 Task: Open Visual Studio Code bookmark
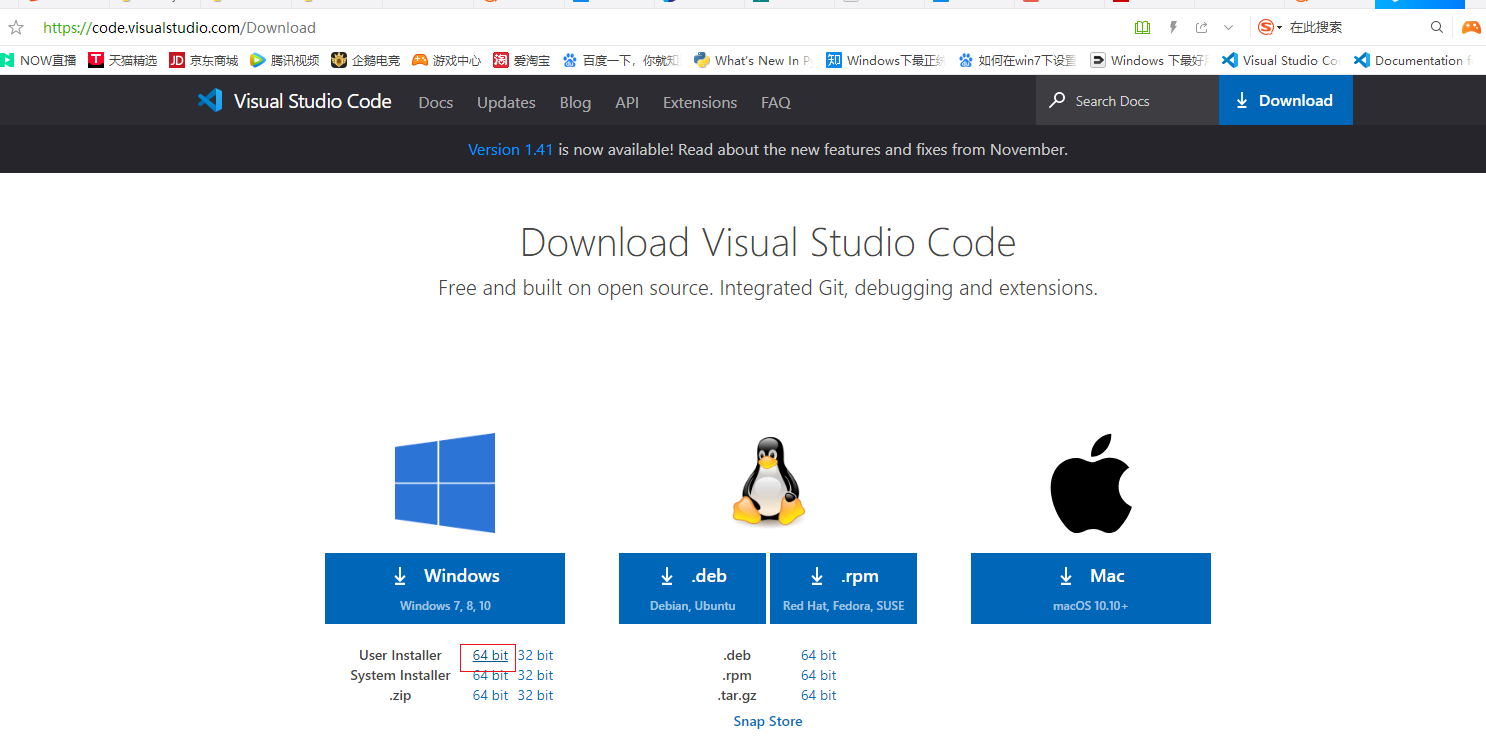1281,60
